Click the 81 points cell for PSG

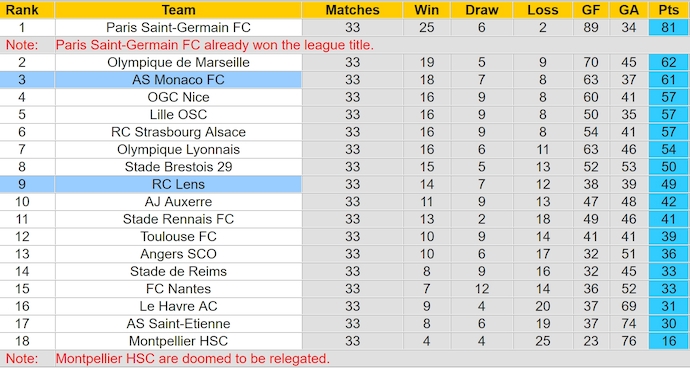[669, 27]
